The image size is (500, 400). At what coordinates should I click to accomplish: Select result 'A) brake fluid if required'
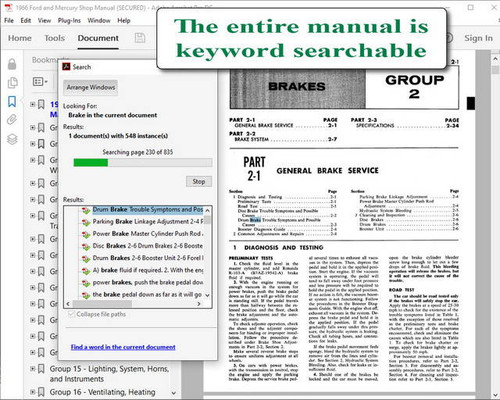[x=148, y=270]
